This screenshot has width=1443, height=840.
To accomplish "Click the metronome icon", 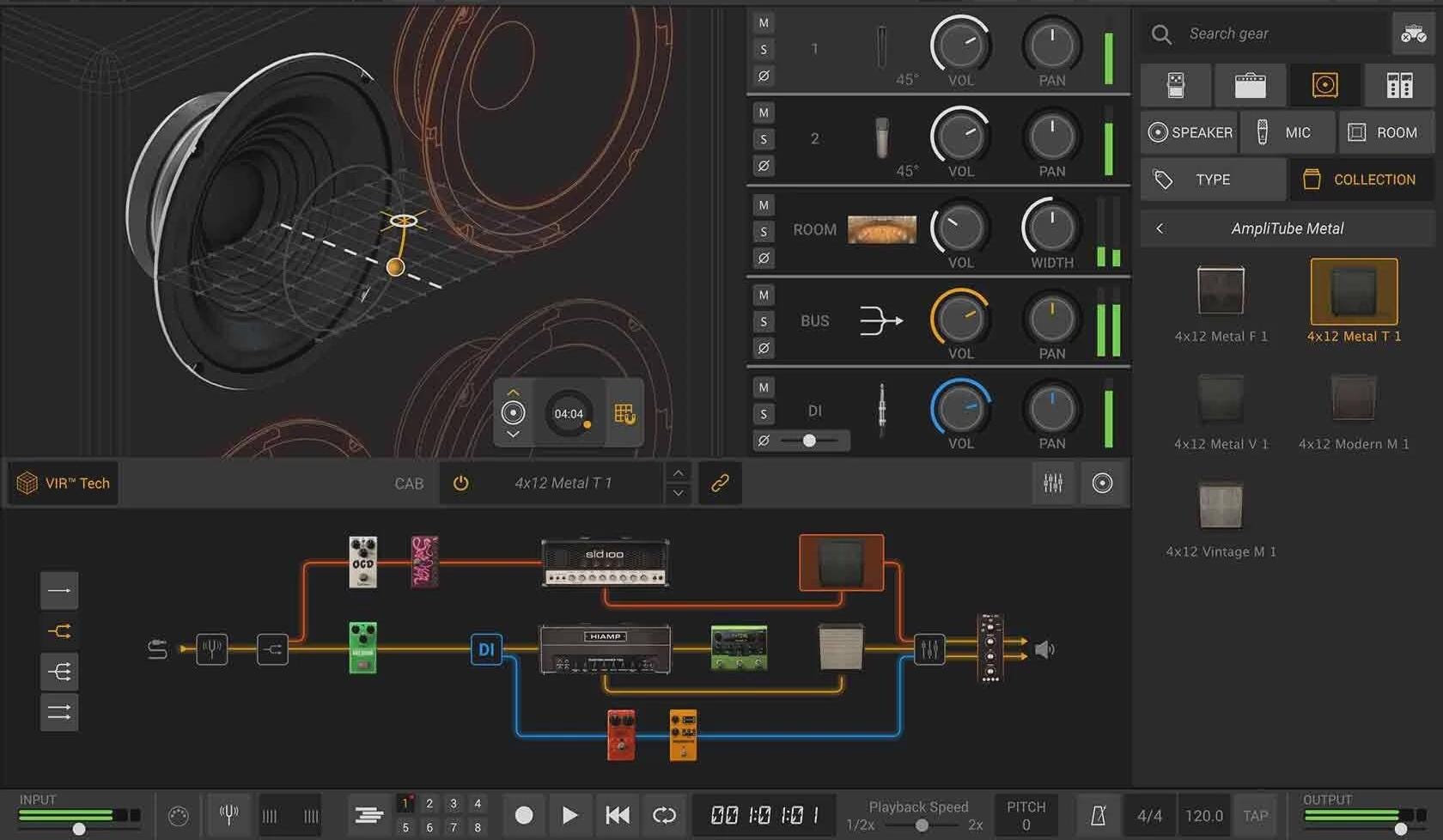I will (x=1099, y=815).
